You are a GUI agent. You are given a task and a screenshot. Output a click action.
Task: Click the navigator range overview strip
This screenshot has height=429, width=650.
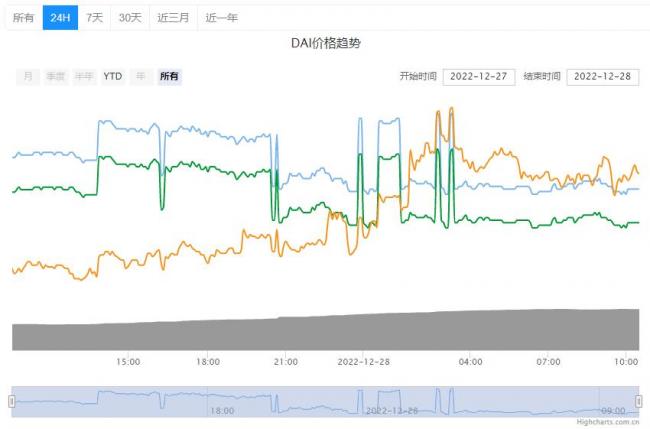point(325,401)
